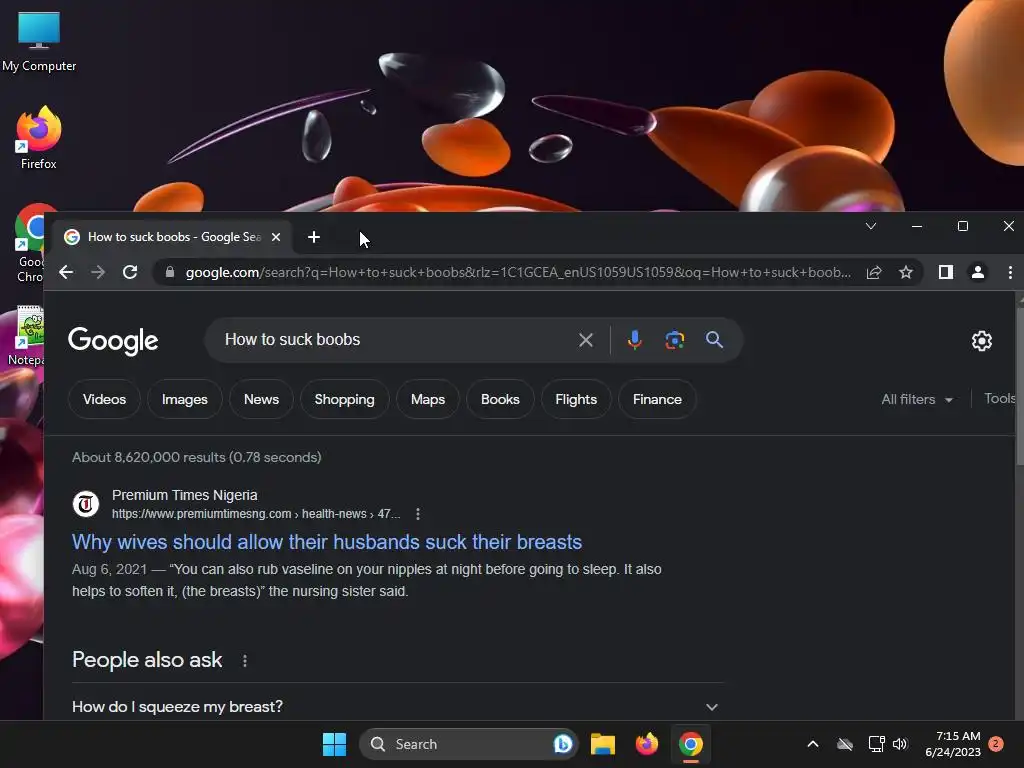Open the result headline link about wives
The height and width of the screenshot is (768, 1024).
pyautogui.click(x=327, y=542)
